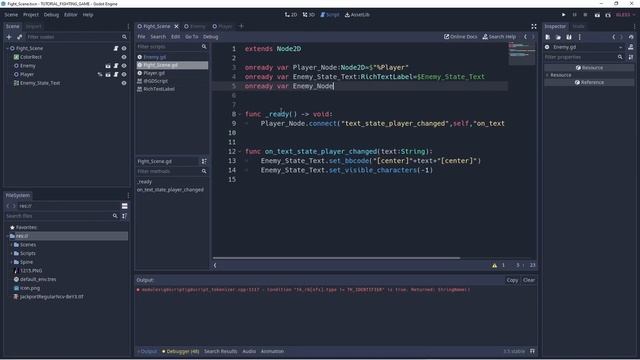
Task: Sort files in FileSystem dock
Action: point(124,216)
